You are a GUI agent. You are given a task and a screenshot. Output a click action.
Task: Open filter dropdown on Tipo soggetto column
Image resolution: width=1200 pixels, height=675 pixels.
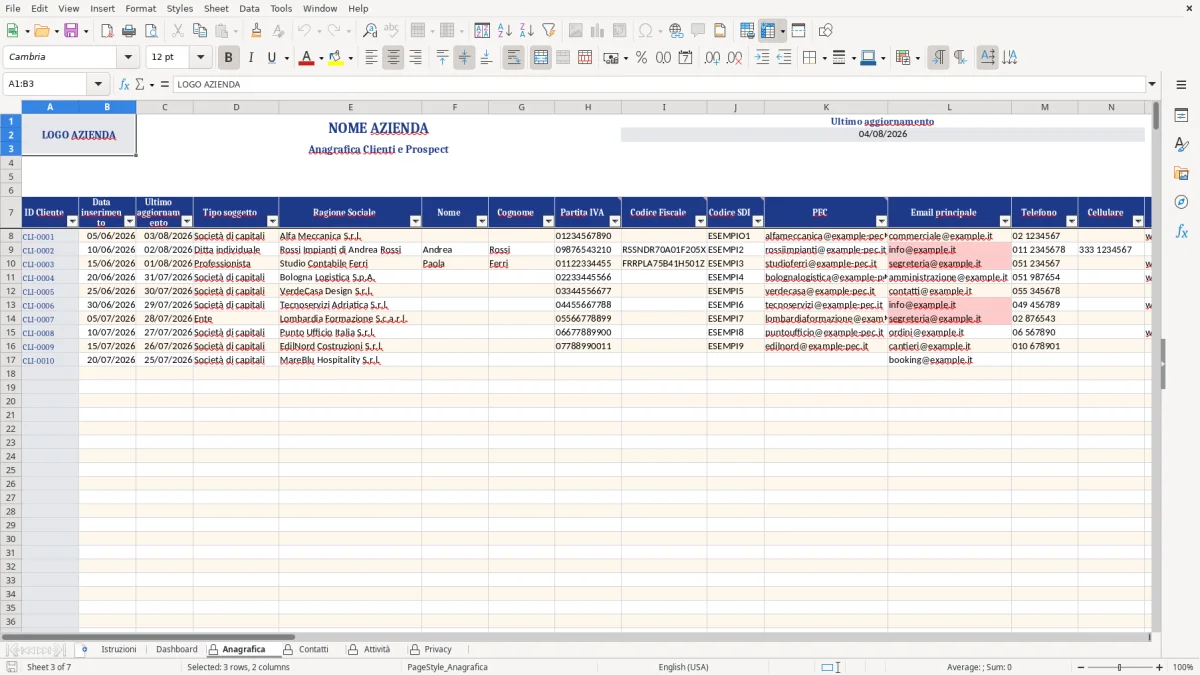[x=271, y=221]
